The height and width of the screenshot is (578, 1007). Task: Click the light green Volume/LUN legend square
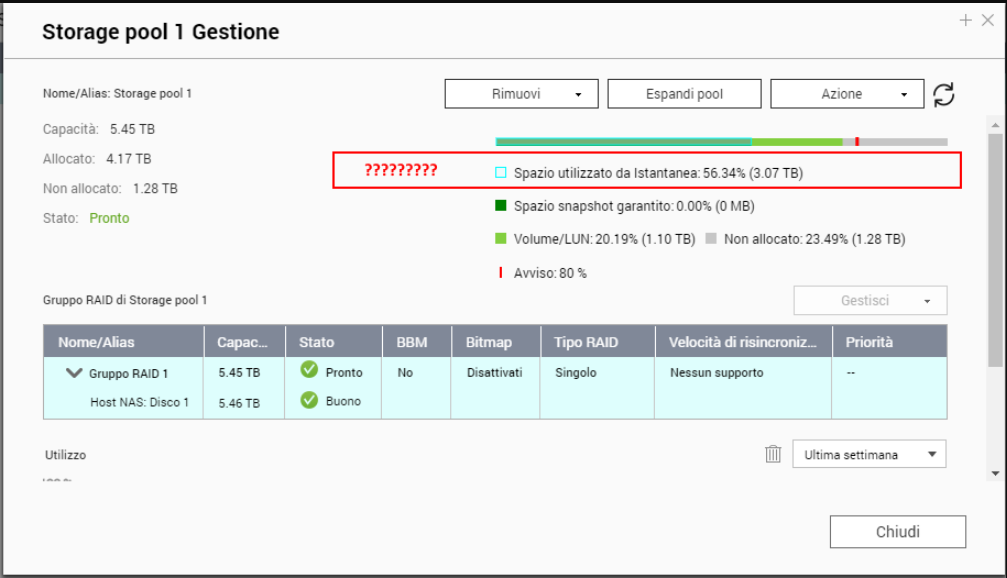pos(501,239)
